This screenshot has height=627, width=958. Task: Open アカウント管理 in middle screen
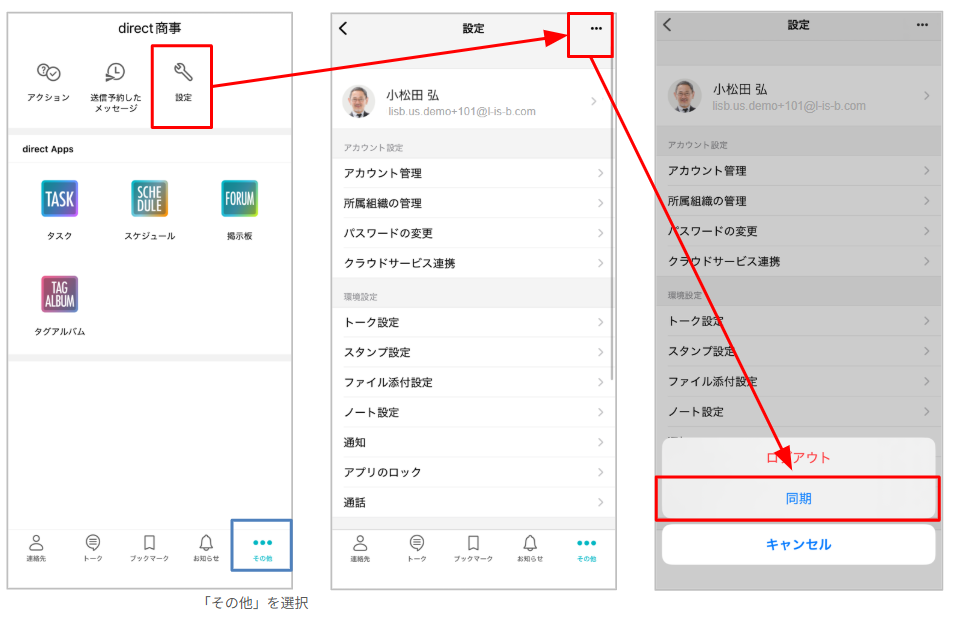coord(473,173)
